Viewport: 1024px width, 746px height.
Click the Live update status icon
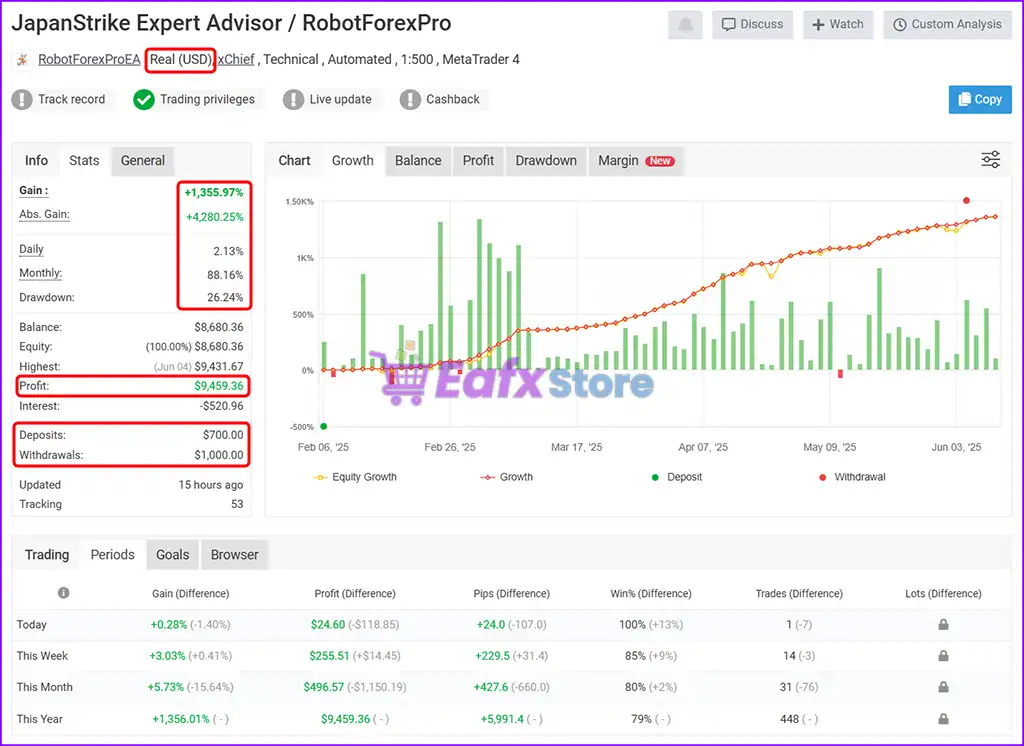click(293, 99)
